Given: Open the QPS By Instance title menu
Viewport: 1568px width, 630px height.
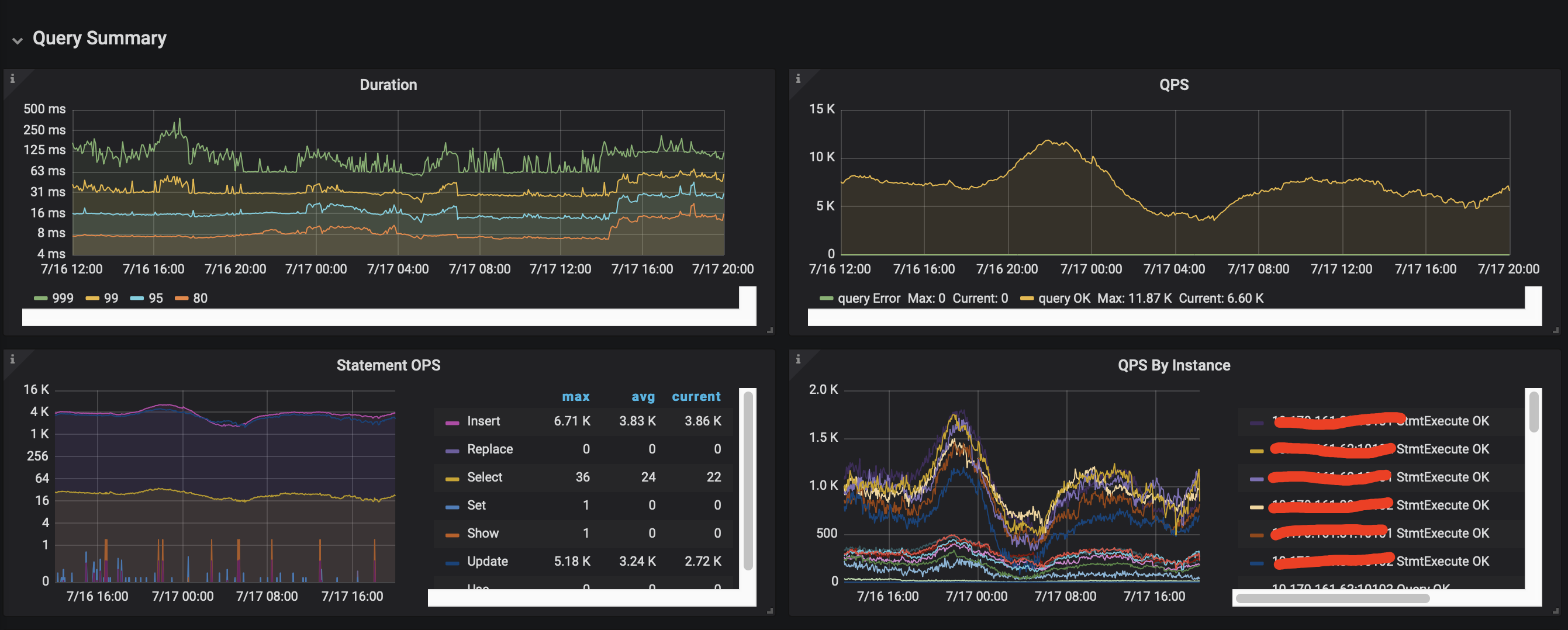Looking at the screenshot, I should [1173, 365].
